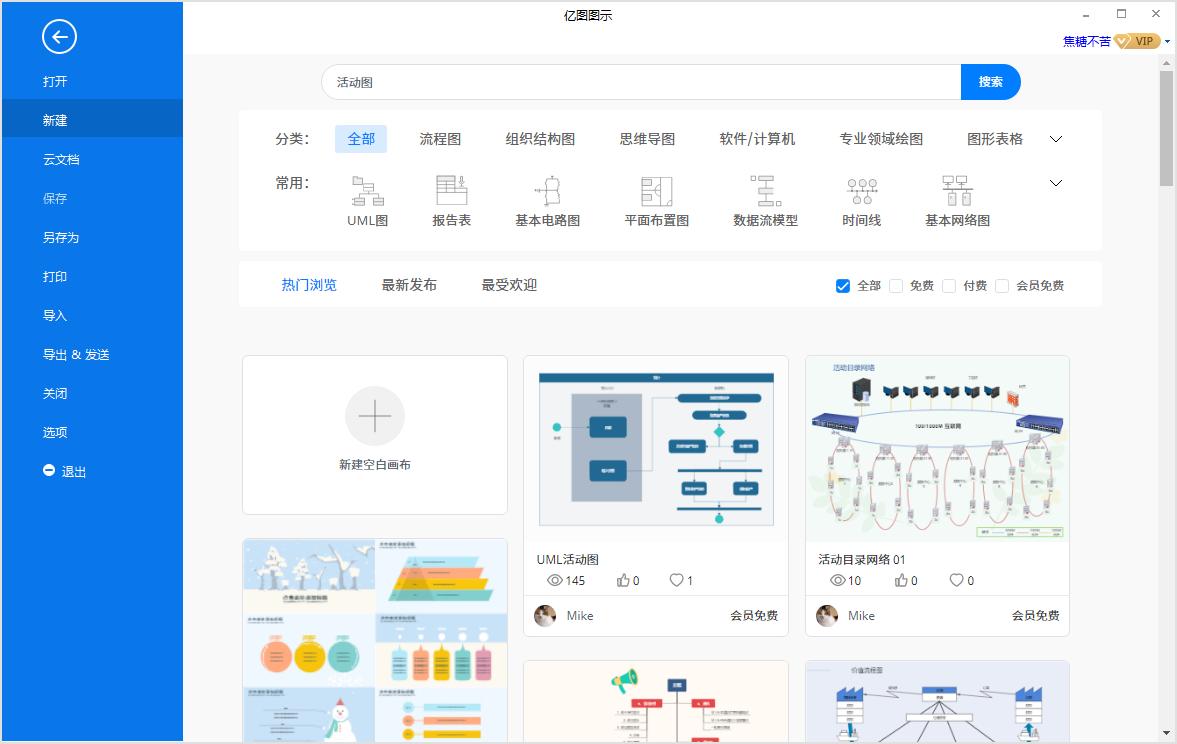
Task: Uncheck the 全部 filter checkbox
Action: tap(843, 285)
